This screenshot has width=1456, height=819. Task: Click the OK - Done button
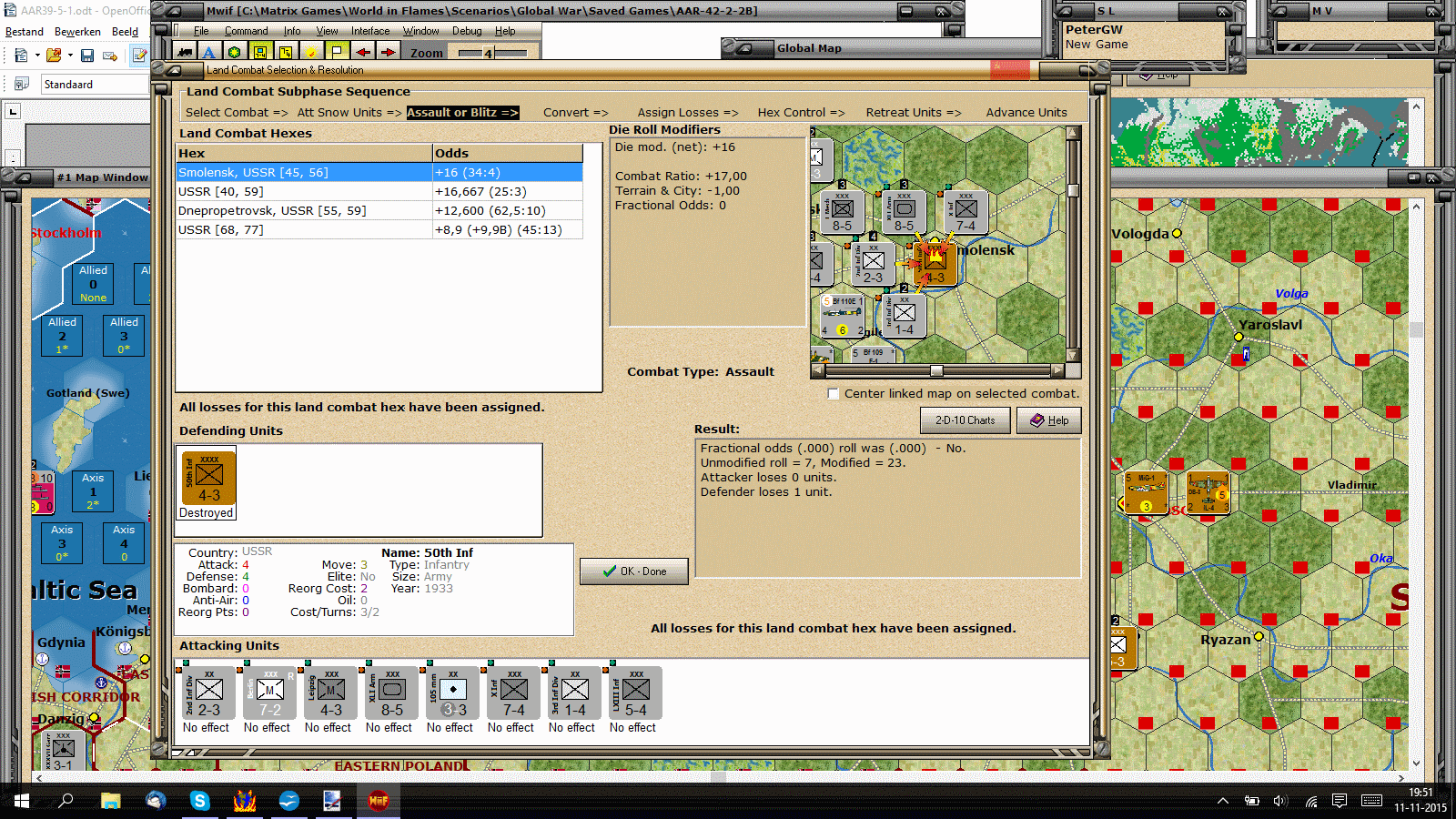click(x=634, y=571)
